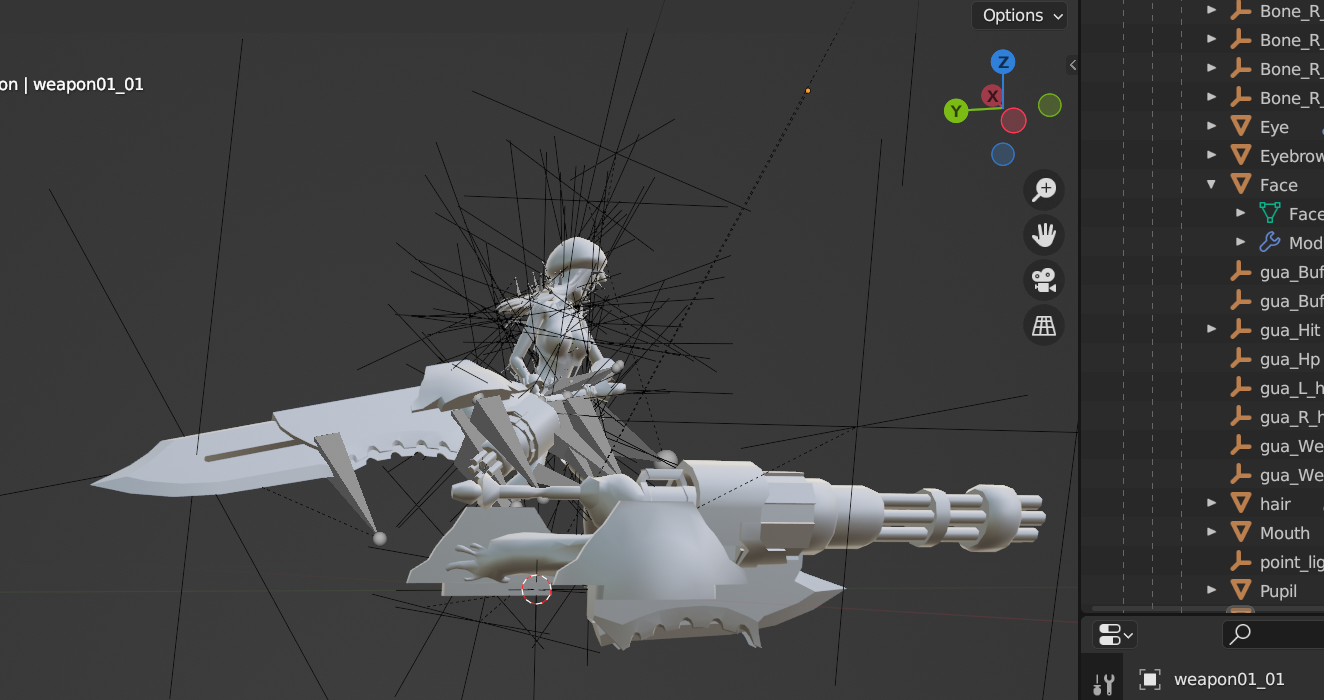Expand the Eyebrow object row

pyautogui.click(x=1212, y=156)
